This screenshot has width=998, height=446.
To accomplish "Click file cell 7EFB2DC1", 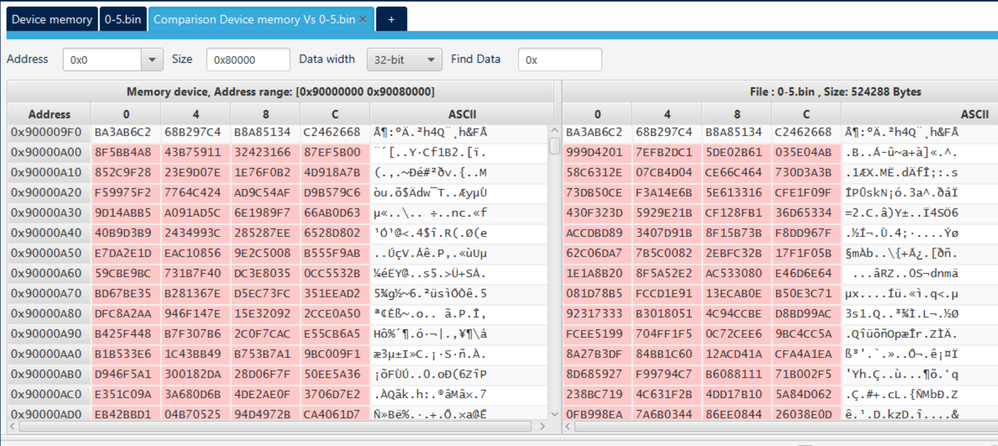I will [x=667, y=153].
